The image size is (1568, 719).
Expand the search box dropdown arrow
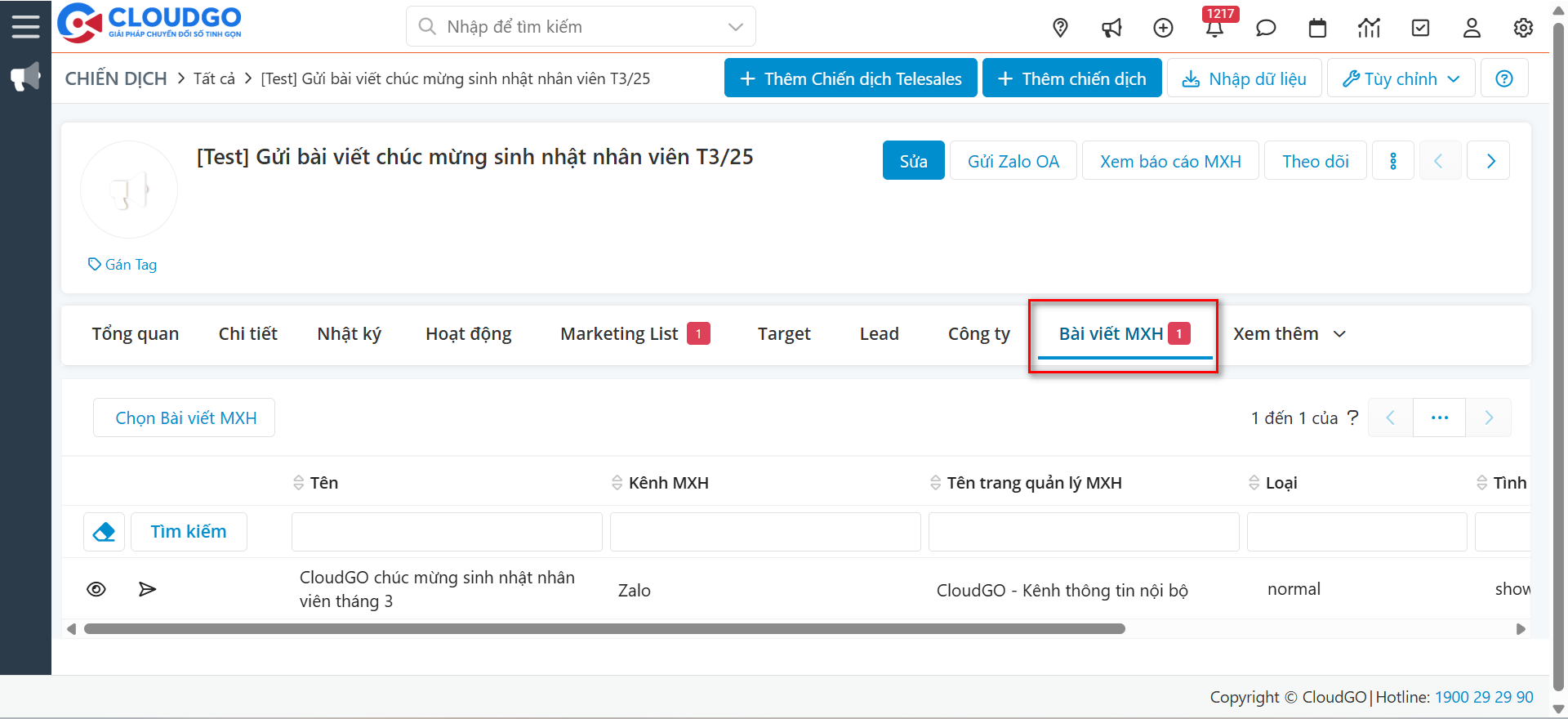tap(735, 27)
